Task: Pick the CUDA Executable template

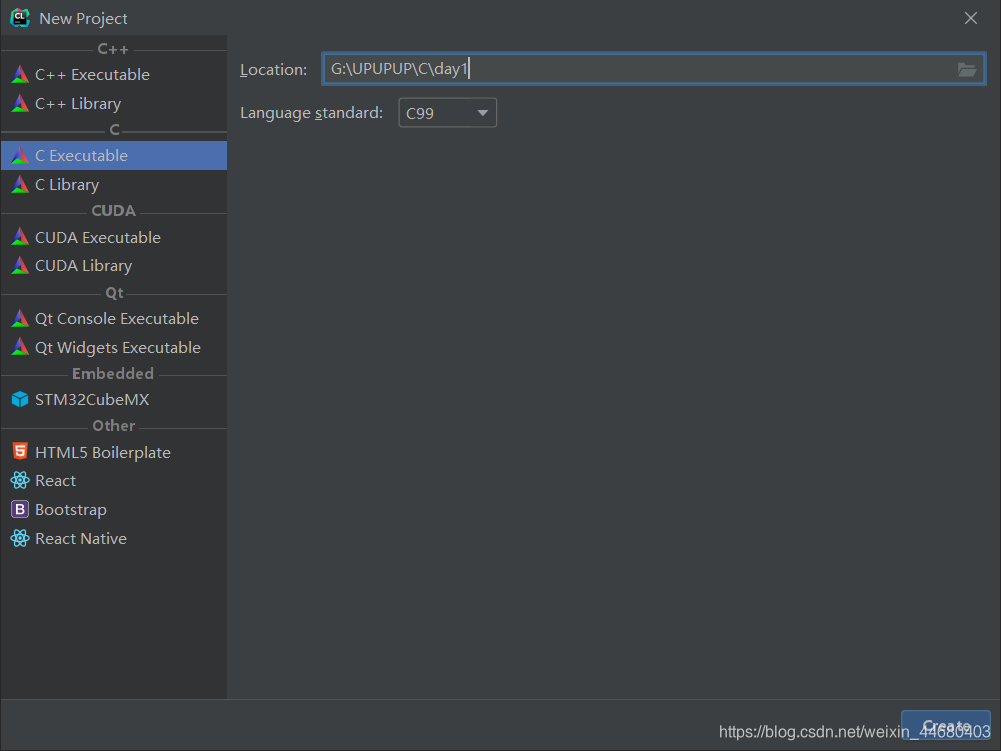Action: [96, 237]
